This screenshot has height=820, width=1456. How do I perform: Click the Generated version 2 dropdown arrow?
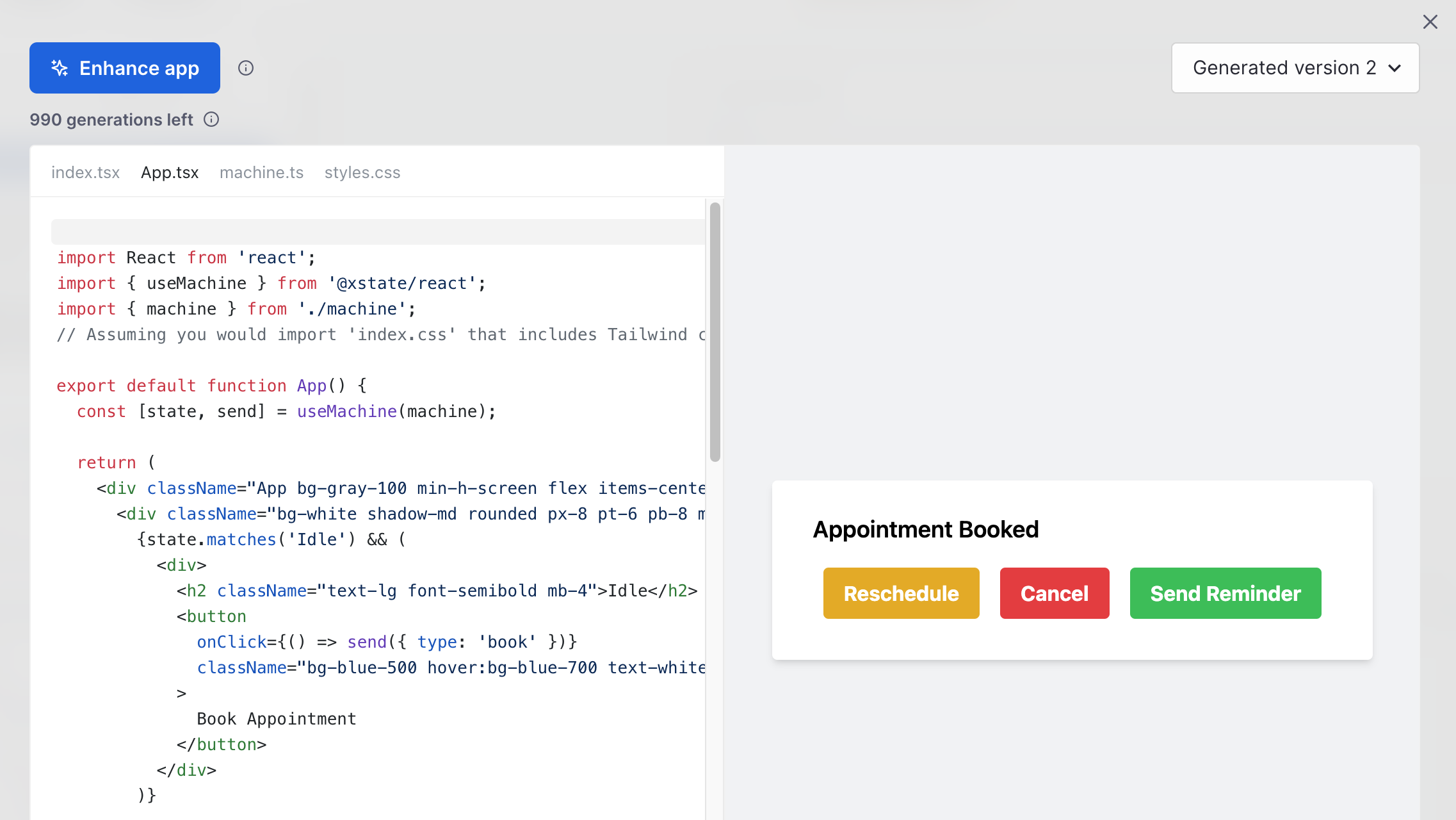[x=1395, y=68]
